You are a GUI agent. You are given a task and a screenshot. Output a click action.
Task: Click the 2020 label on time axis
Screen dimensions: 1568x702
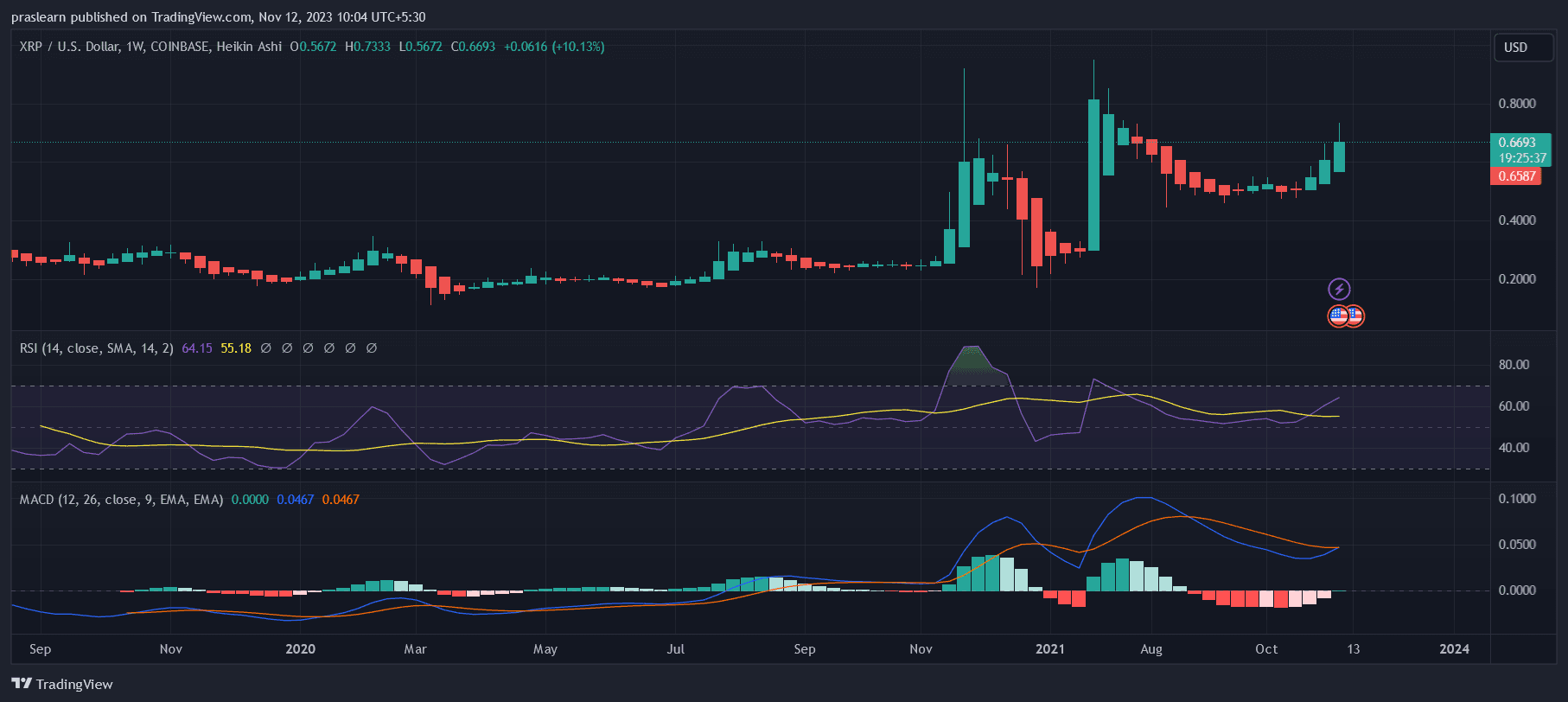click(x=300, y=649)
